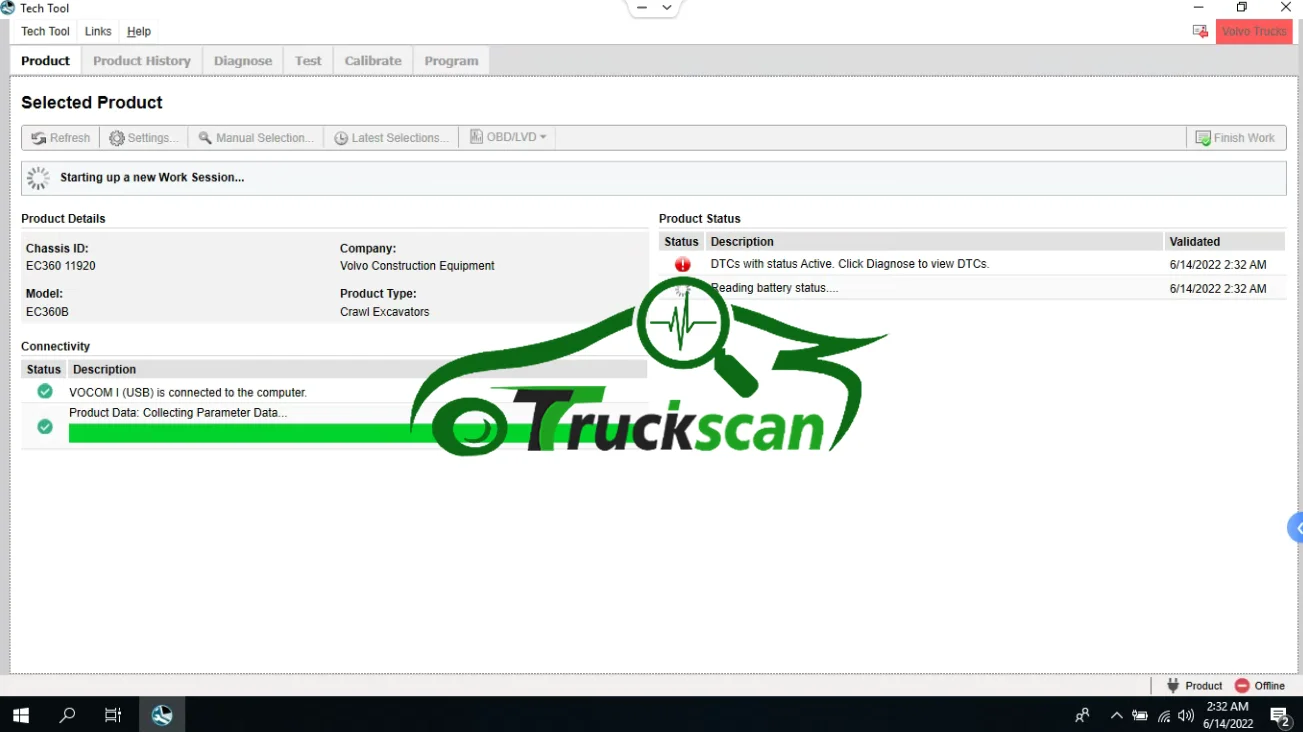Click the Manual Selection button

[x=256, y=138]
